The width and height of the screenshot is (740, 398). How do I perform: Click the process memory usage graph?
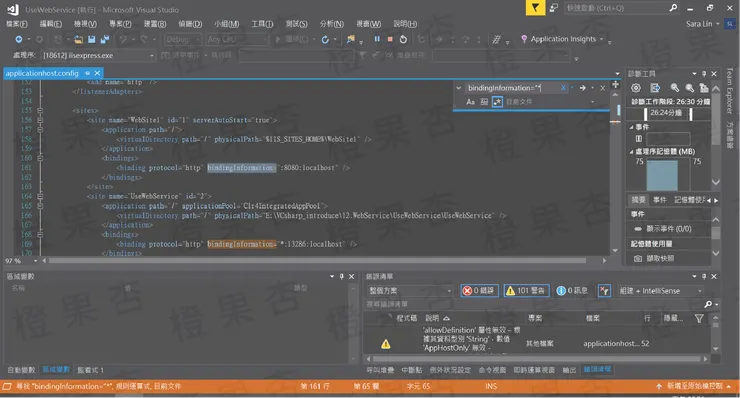(x=669, y=175)
